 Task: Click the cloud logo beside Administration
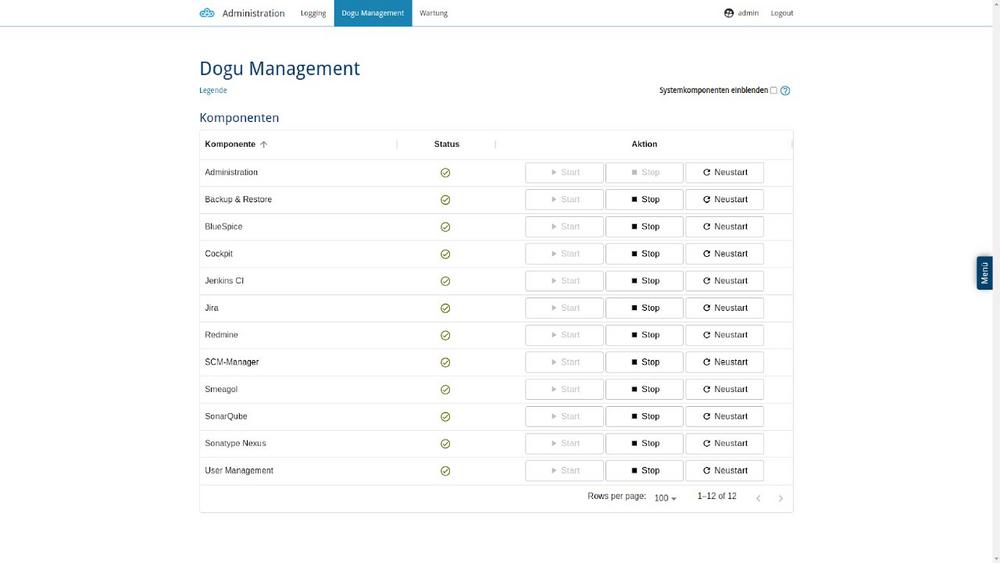tap(207, 13)
